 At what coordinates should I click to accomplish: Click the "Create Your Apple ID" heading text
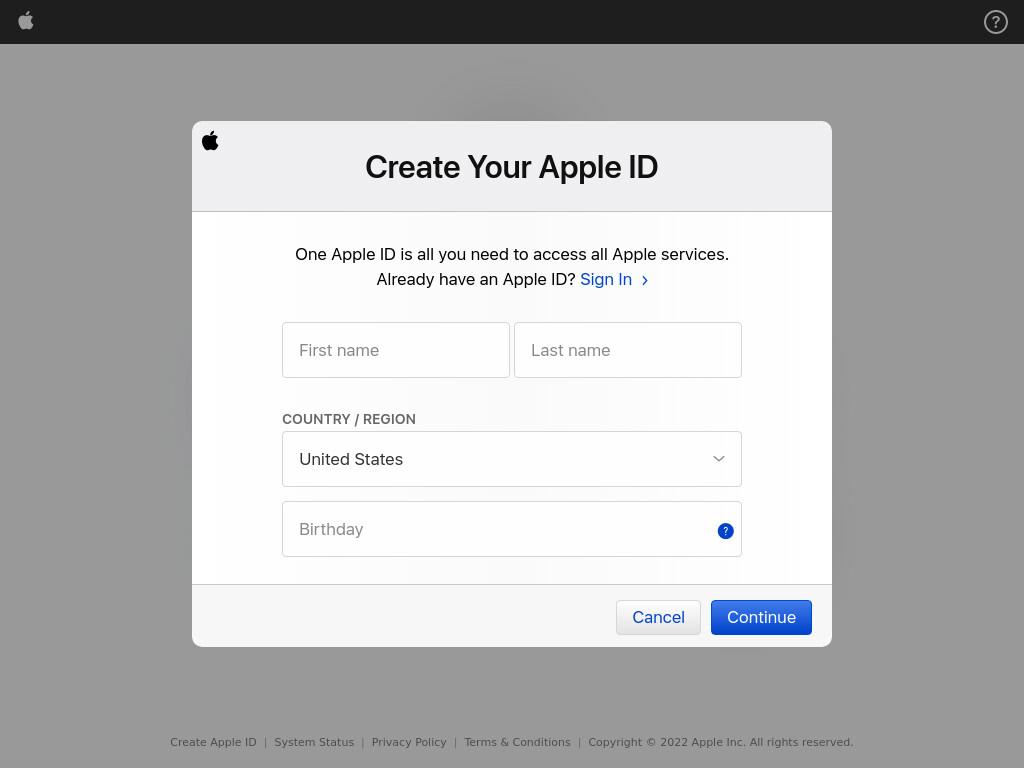pos(511,167)
